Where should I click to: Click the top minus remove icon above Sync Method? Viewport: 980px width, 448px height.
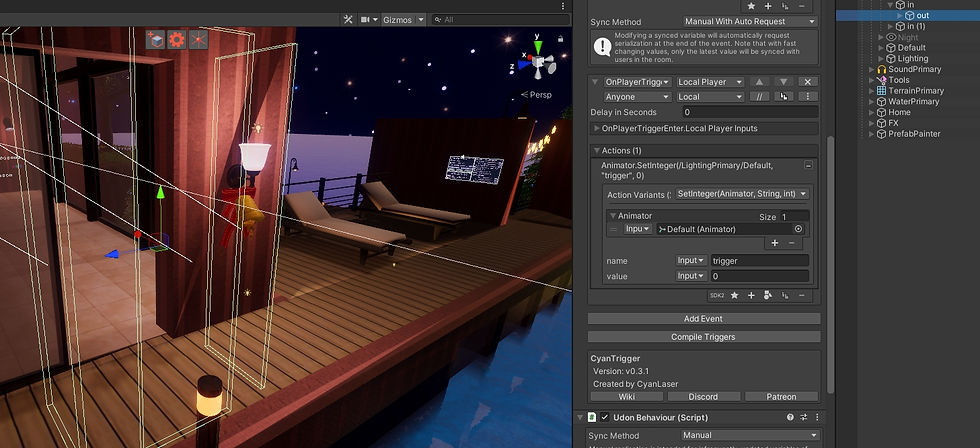(802, 6)
